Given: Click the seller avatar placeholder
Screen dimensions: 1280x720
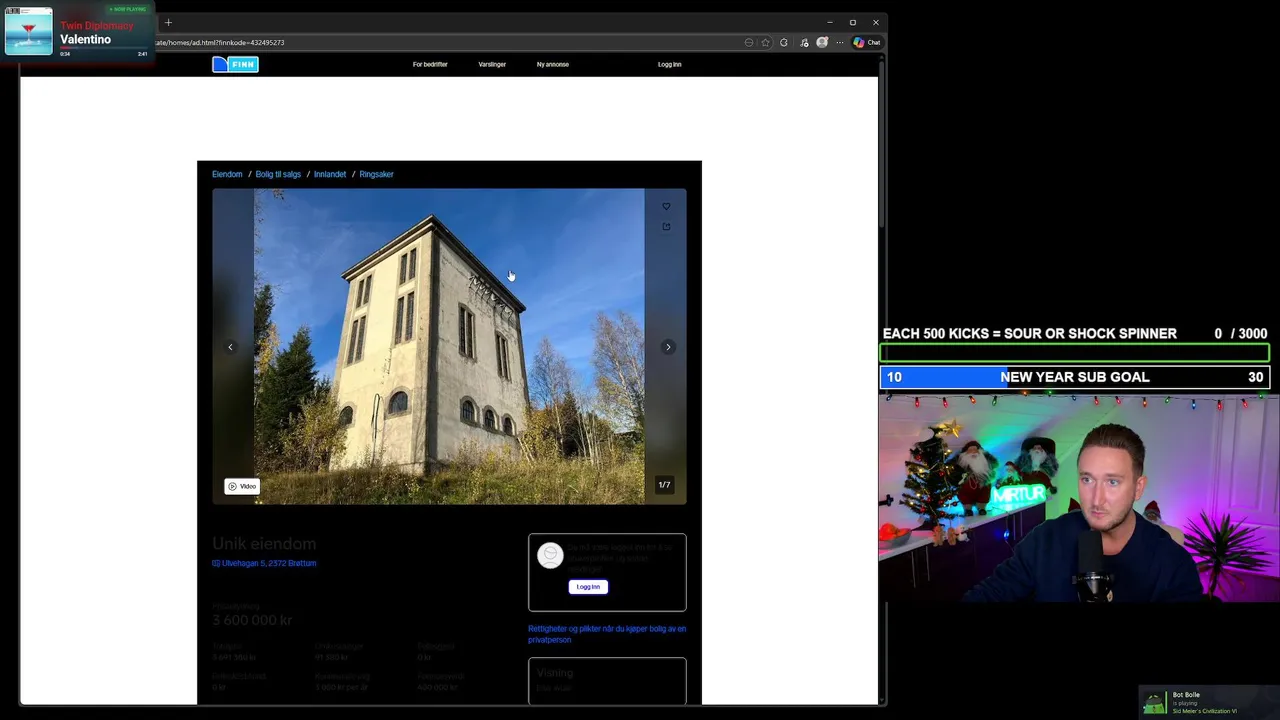Looking at the screenshot, I should click(550, 556).
